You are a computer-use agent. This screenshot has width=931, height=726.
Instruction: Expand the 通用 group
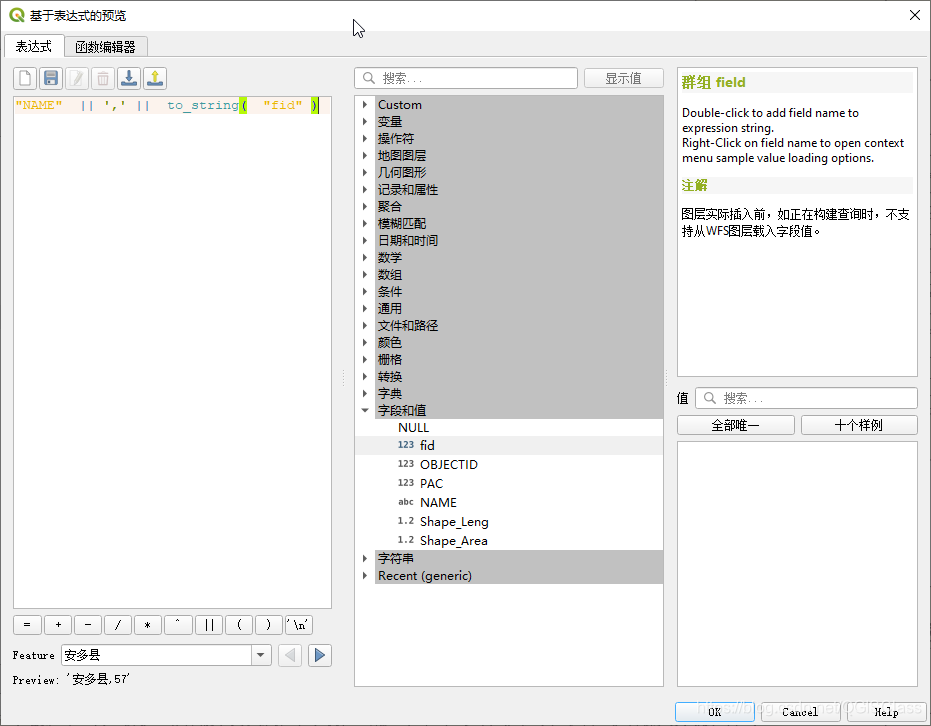click(365, 308)
